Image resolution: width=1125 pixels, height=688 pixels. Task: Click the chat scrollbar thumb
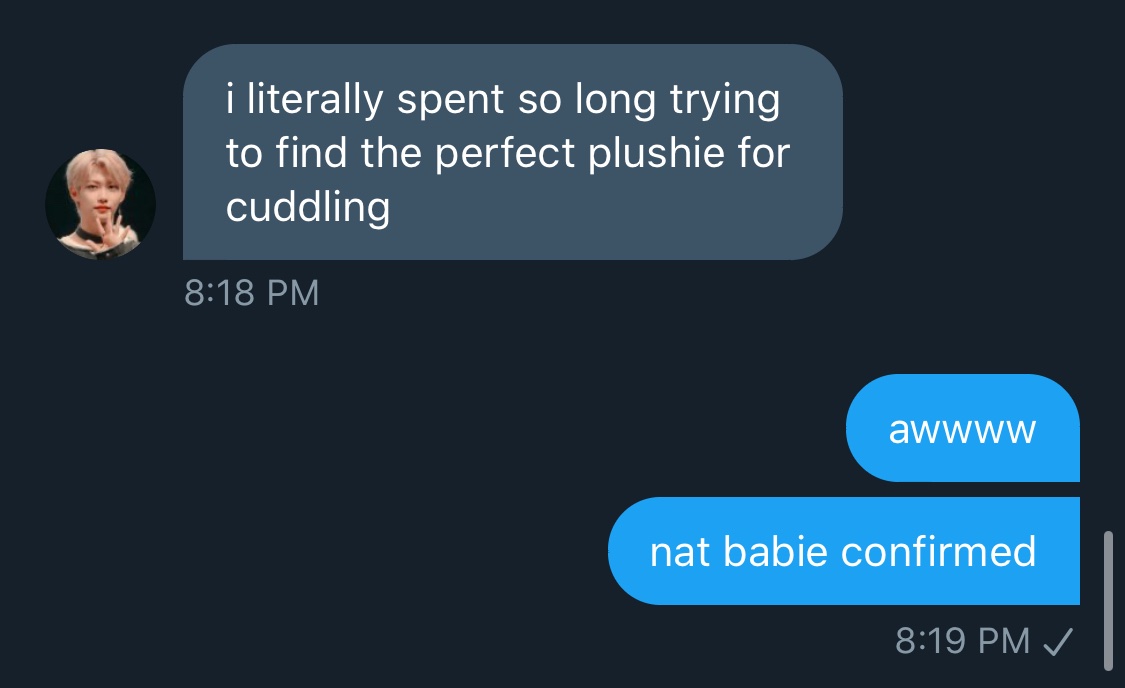coord(1108,601)
